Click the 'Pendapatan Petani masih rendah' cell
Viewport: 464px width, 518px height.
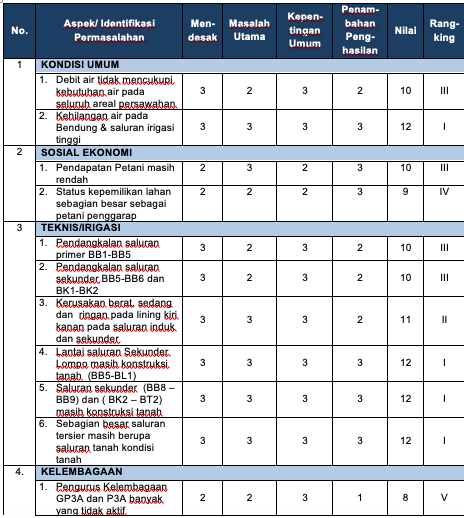point(109,173)
